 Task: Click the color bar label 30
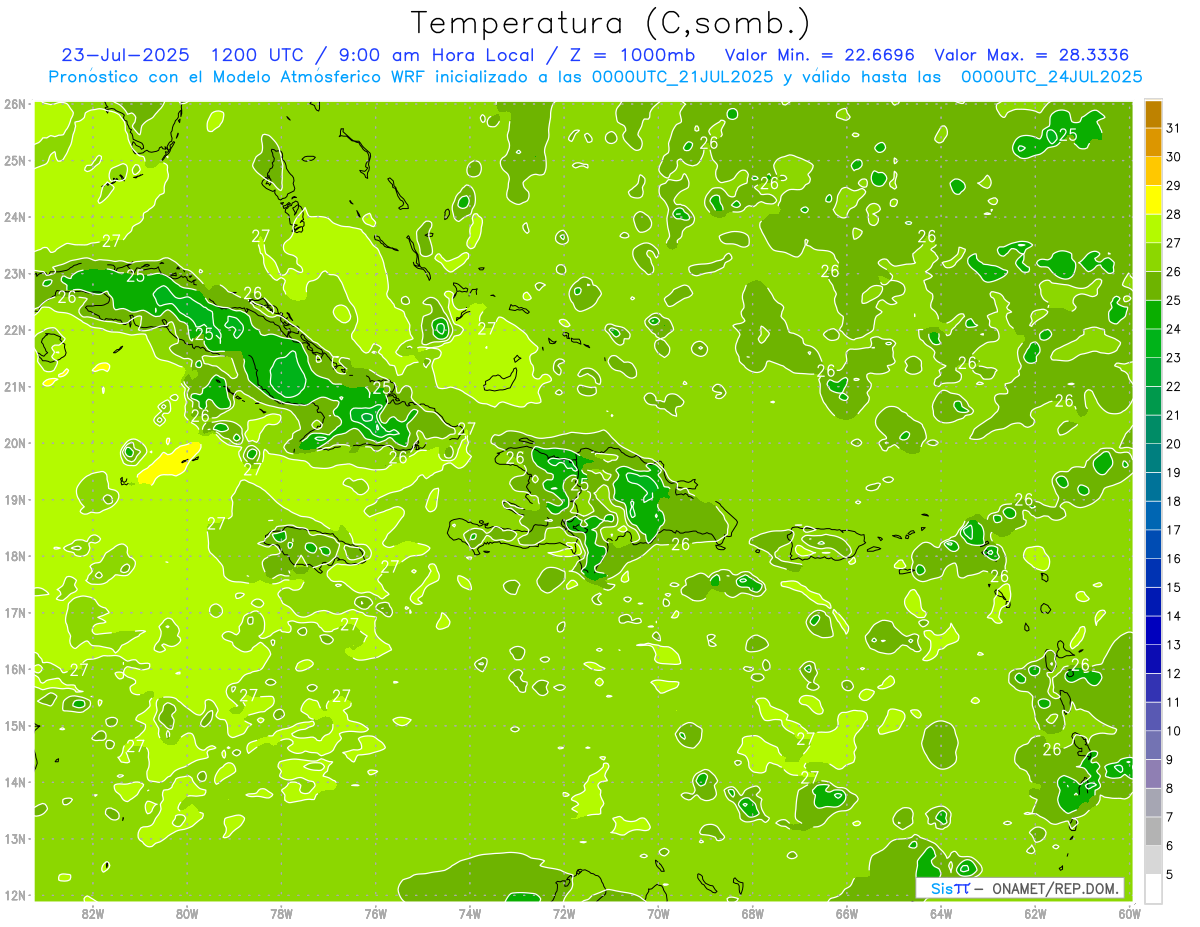point(1174,157)
